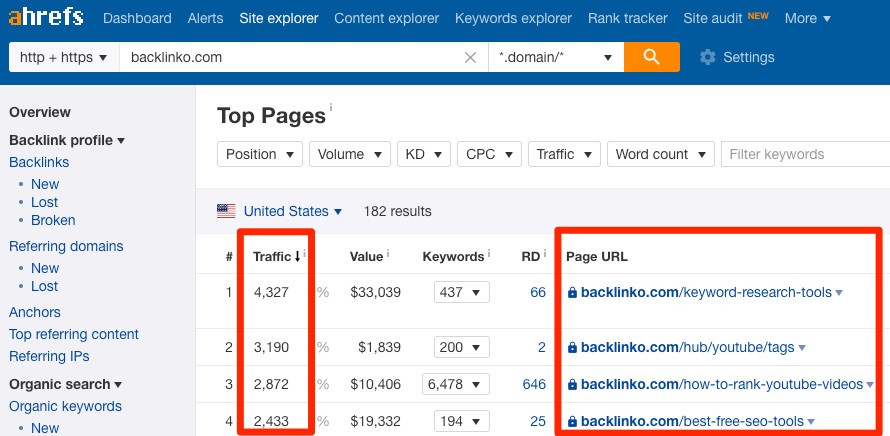This screenshot has width=890, height=436.
Task: Open the 437 keywords dropdown
Action: (461, 293)
